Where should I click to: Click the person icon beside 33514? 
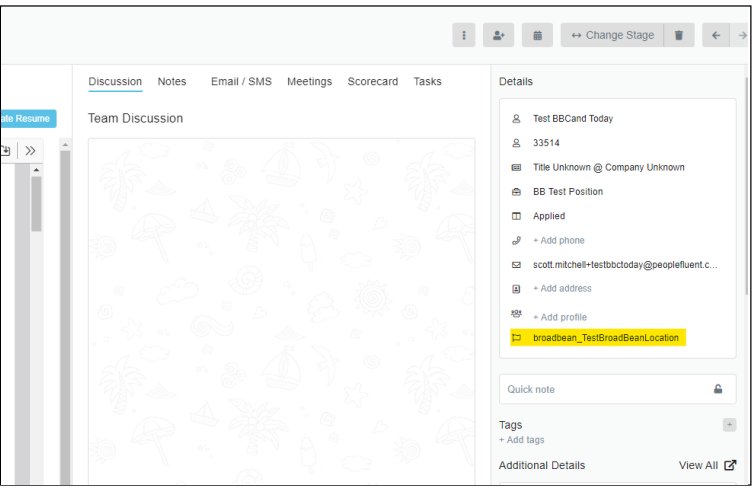(x=516, y=143)
